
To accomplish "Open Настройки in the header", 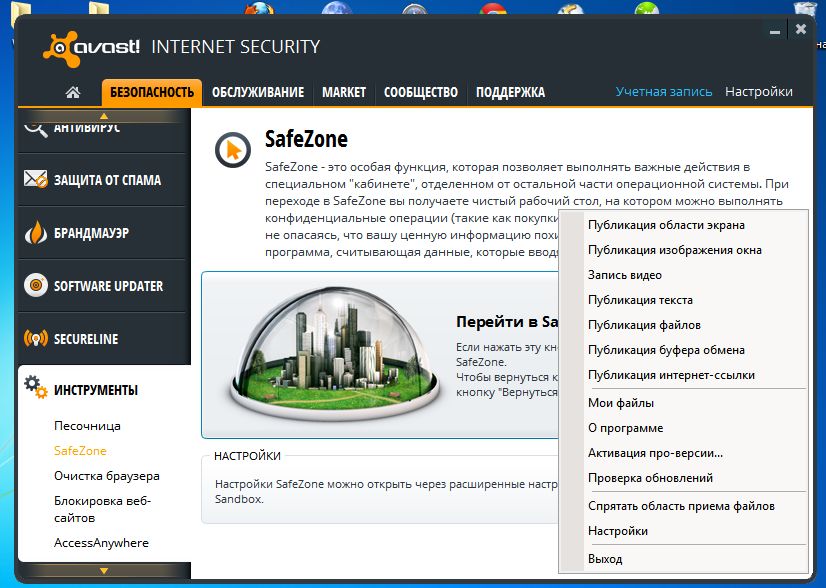I will click(759, 92).
